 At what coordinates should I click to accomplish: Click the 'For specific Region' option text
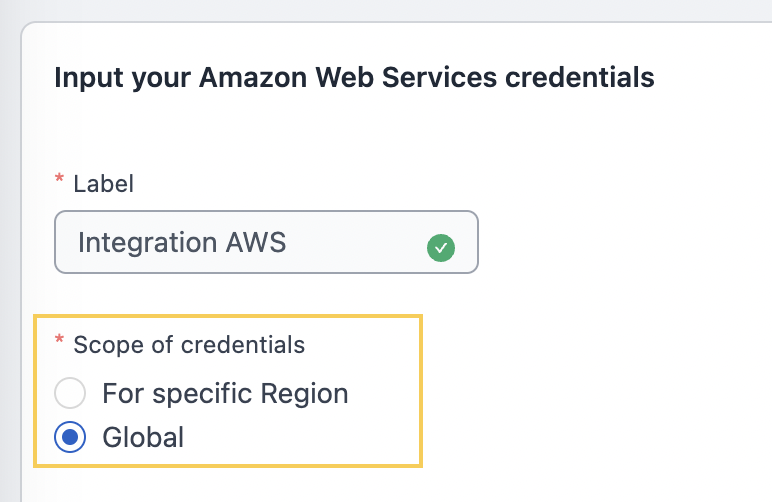(x=225, y=393)
